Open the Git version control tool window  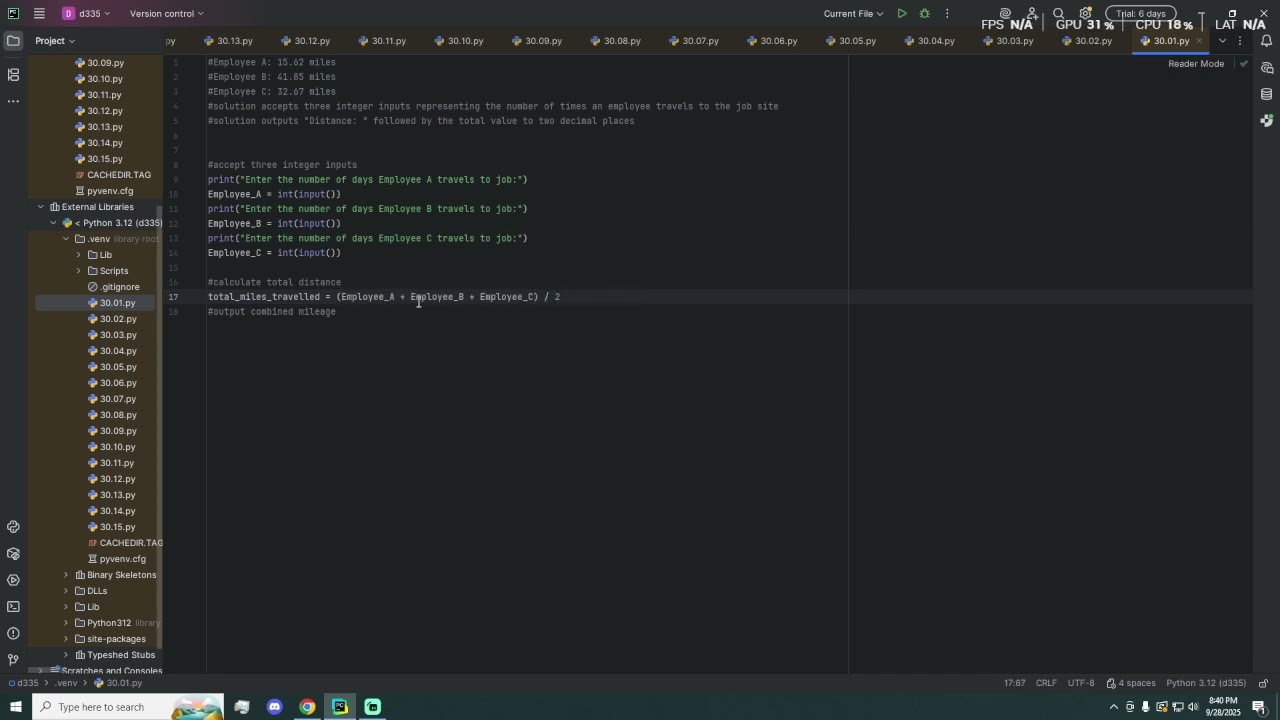[x=13, y=660]
